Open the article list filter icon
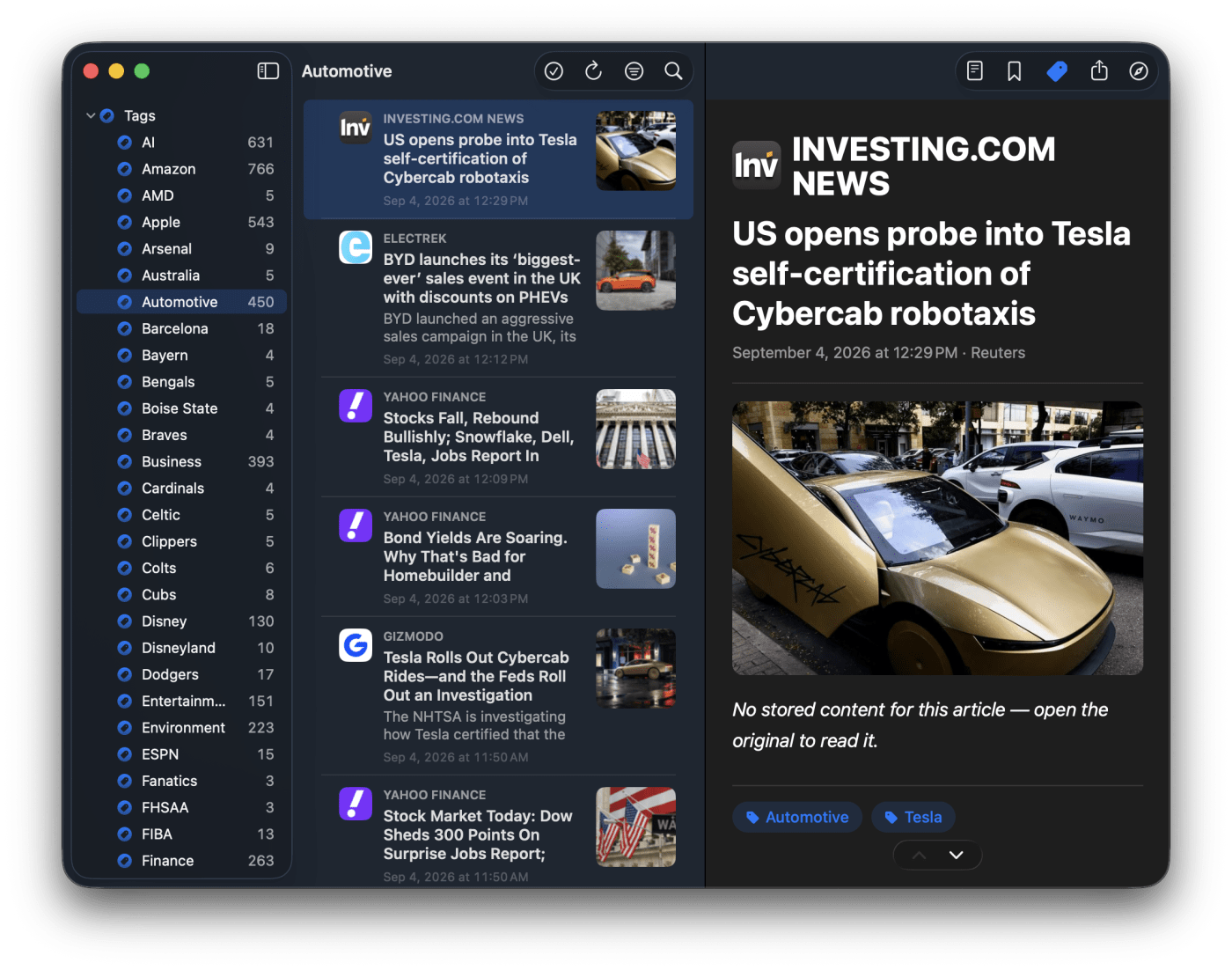Screen dimensions: 1232x970 coord(634,71)
